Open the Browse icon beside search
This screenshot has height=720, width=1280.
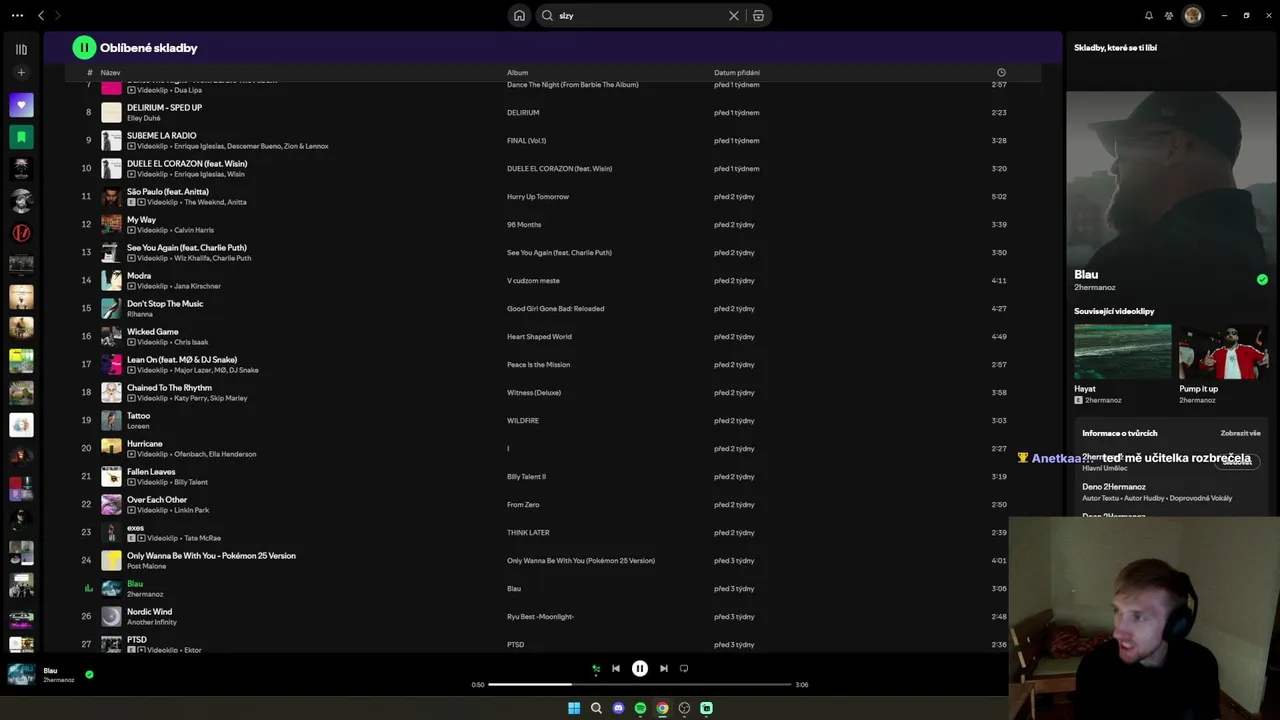758,16
